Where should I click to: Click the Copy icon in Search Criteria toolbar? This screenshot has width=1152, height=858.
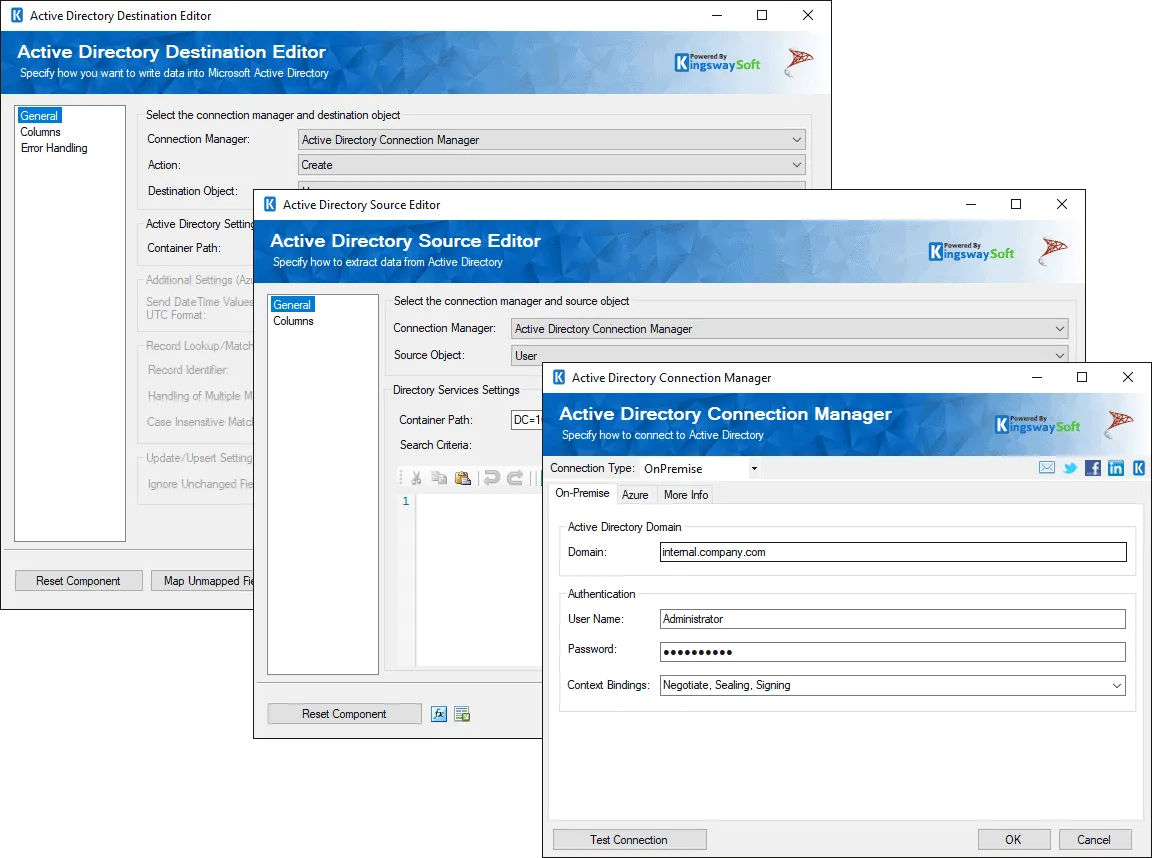click(439, 478)
